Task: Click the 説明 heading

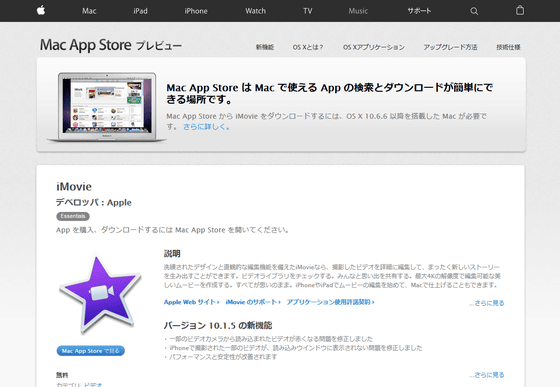Action: point(172,254)
